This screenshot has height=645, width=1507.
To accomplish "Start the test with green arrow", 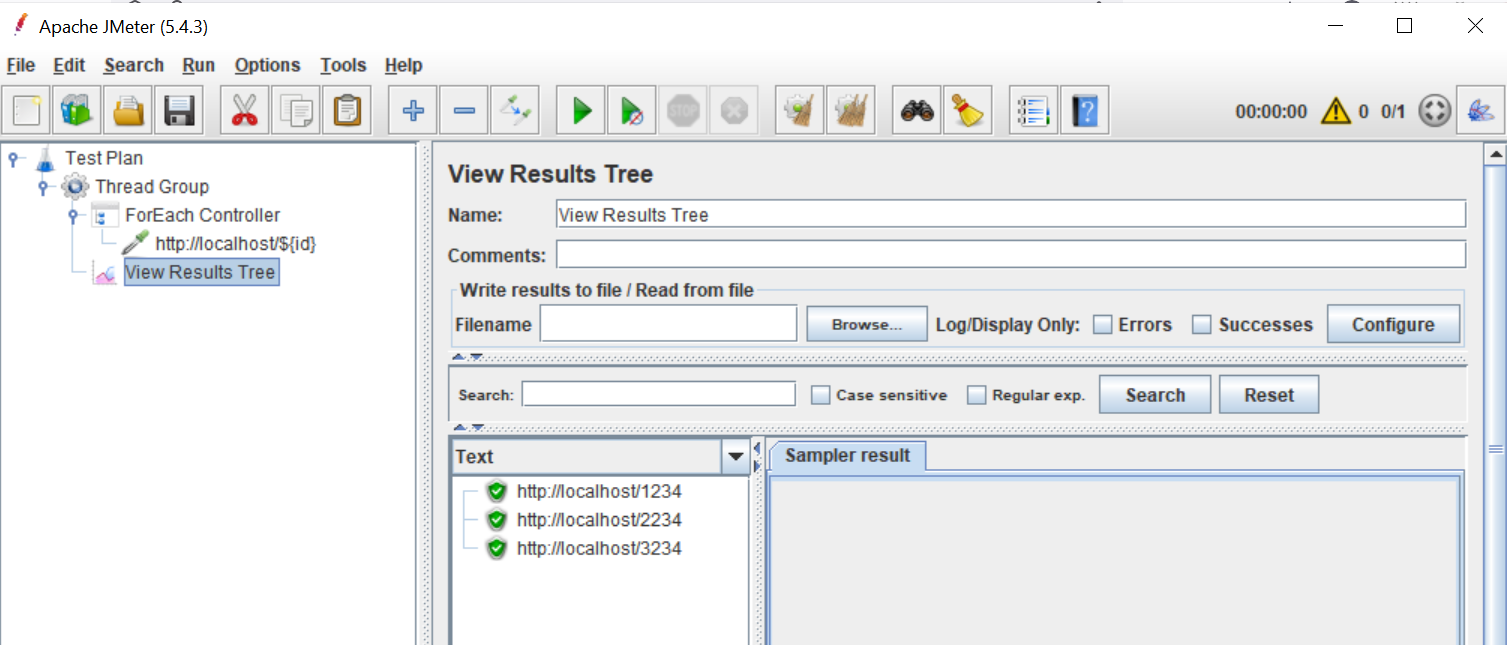I will pyautogui.click(x=581, y=110).
